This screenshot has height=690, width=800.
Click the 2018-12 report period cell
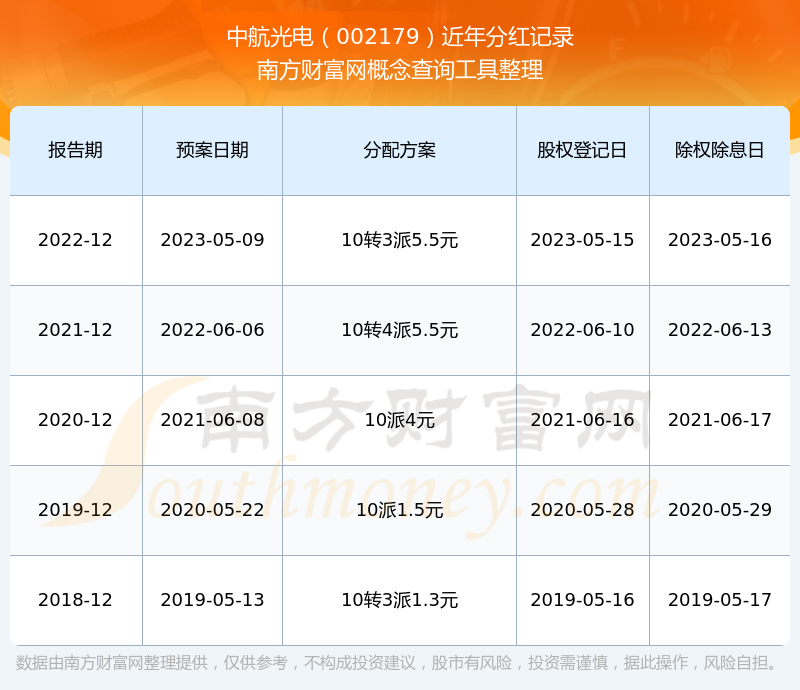point(76,600)
